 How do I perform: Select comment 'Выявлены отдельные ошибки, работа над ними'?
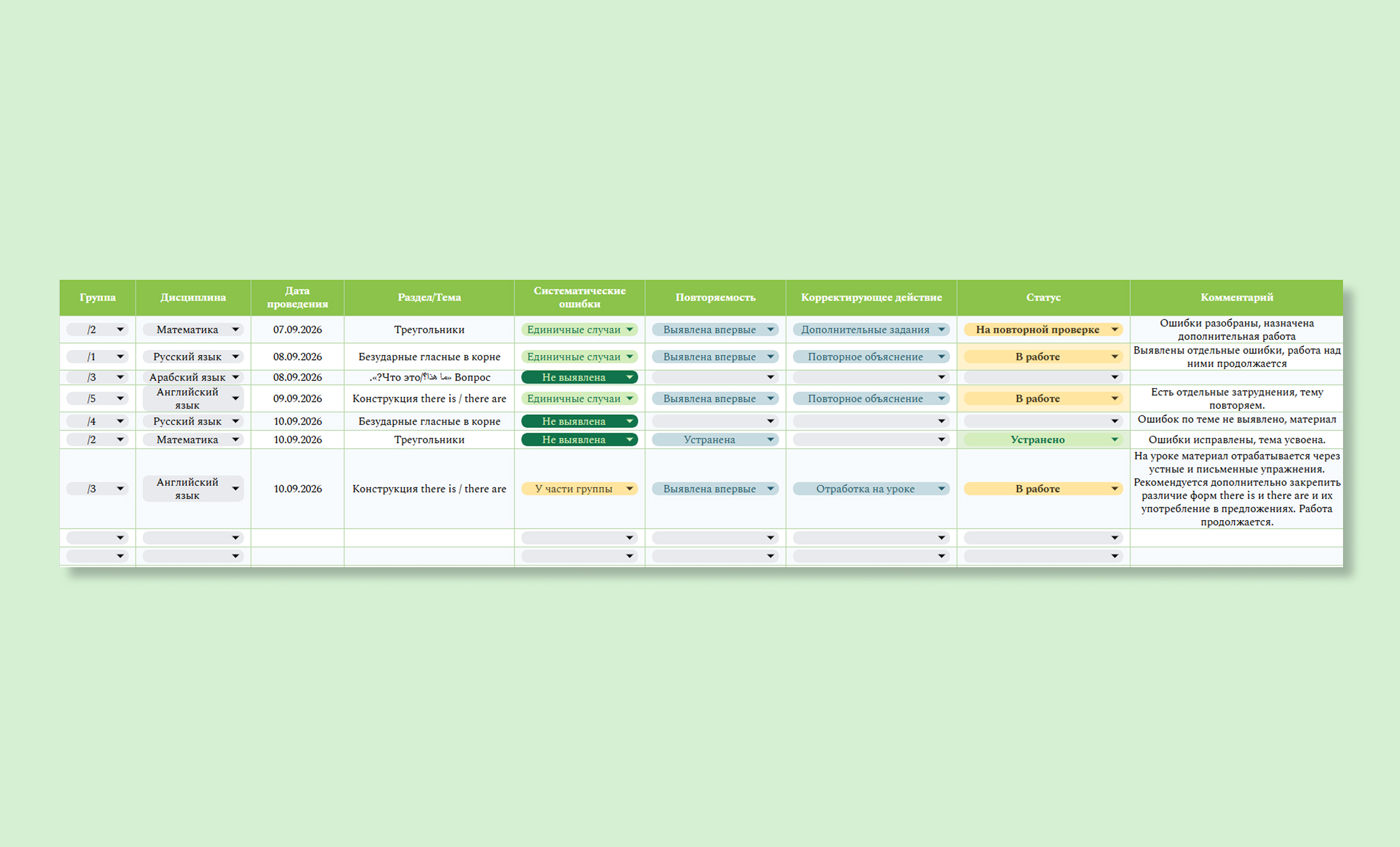(x=1236, y=357)
